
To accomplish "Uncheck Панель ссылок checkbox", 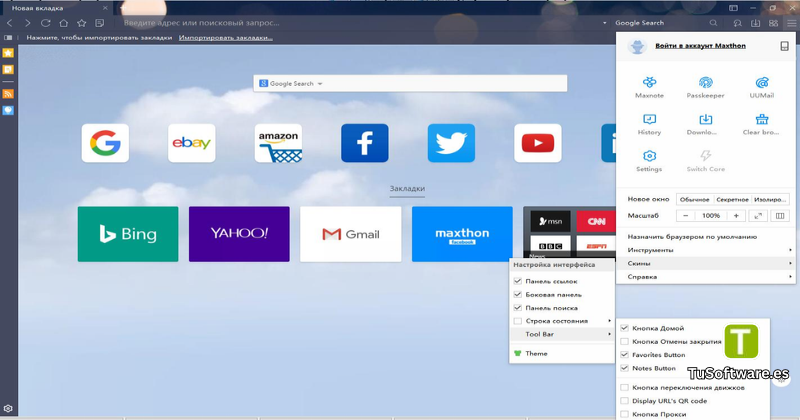I will (x=518, y=281).
